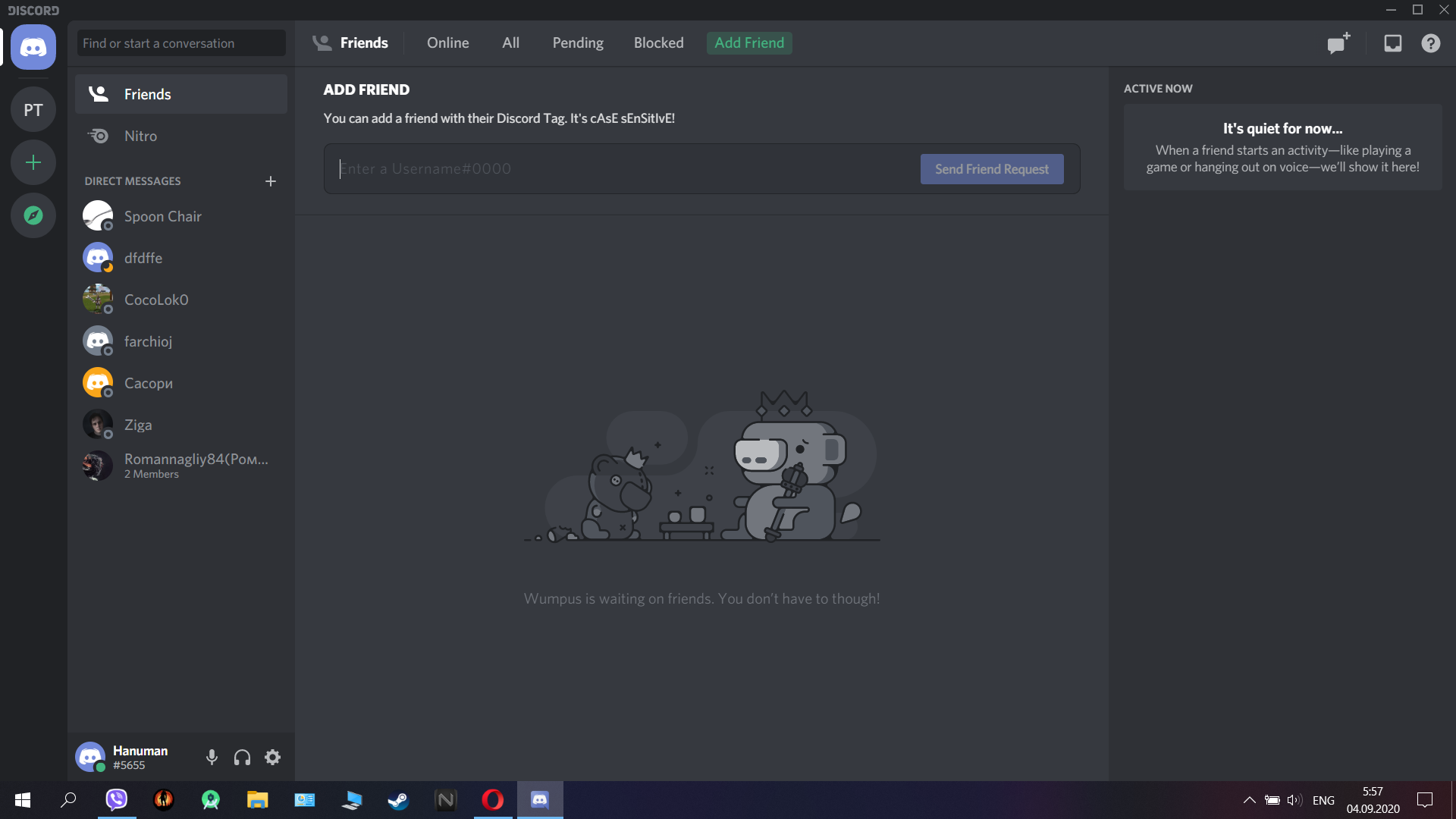Open Friends in the sidebar
The width and height of the screenshot is (1456, 819).
(181, 94)
